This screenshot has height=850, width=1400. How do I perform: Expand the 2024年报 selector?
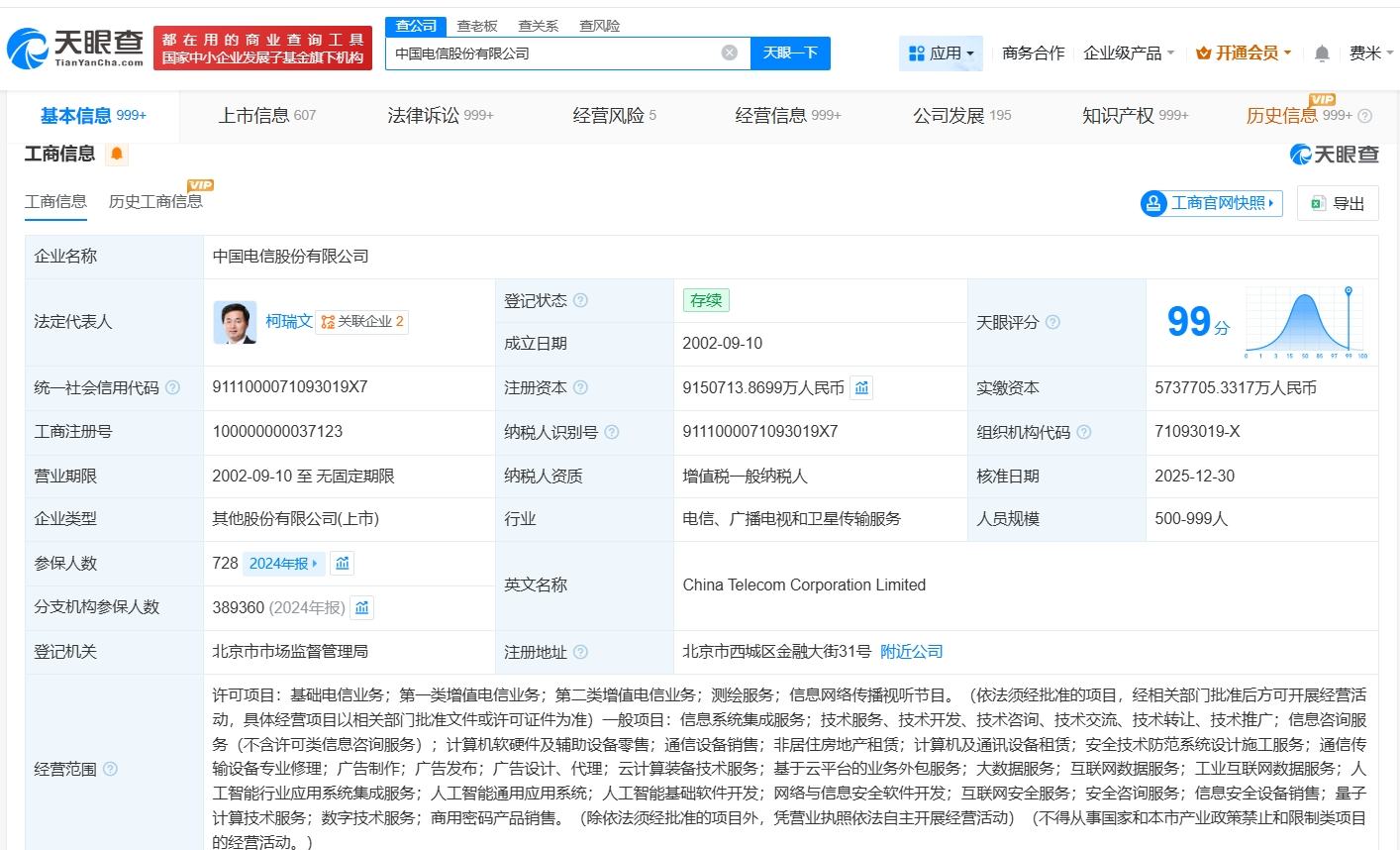tap(283, 564)
